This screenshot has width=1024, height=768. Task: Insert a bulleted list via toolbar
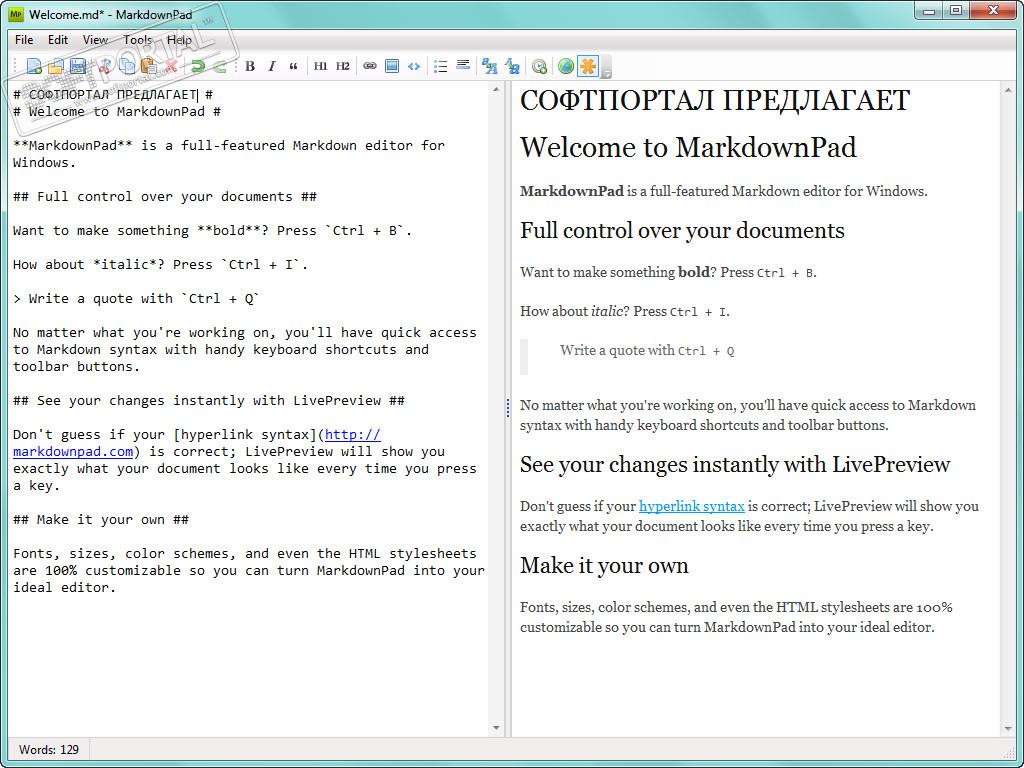(441, 66)
